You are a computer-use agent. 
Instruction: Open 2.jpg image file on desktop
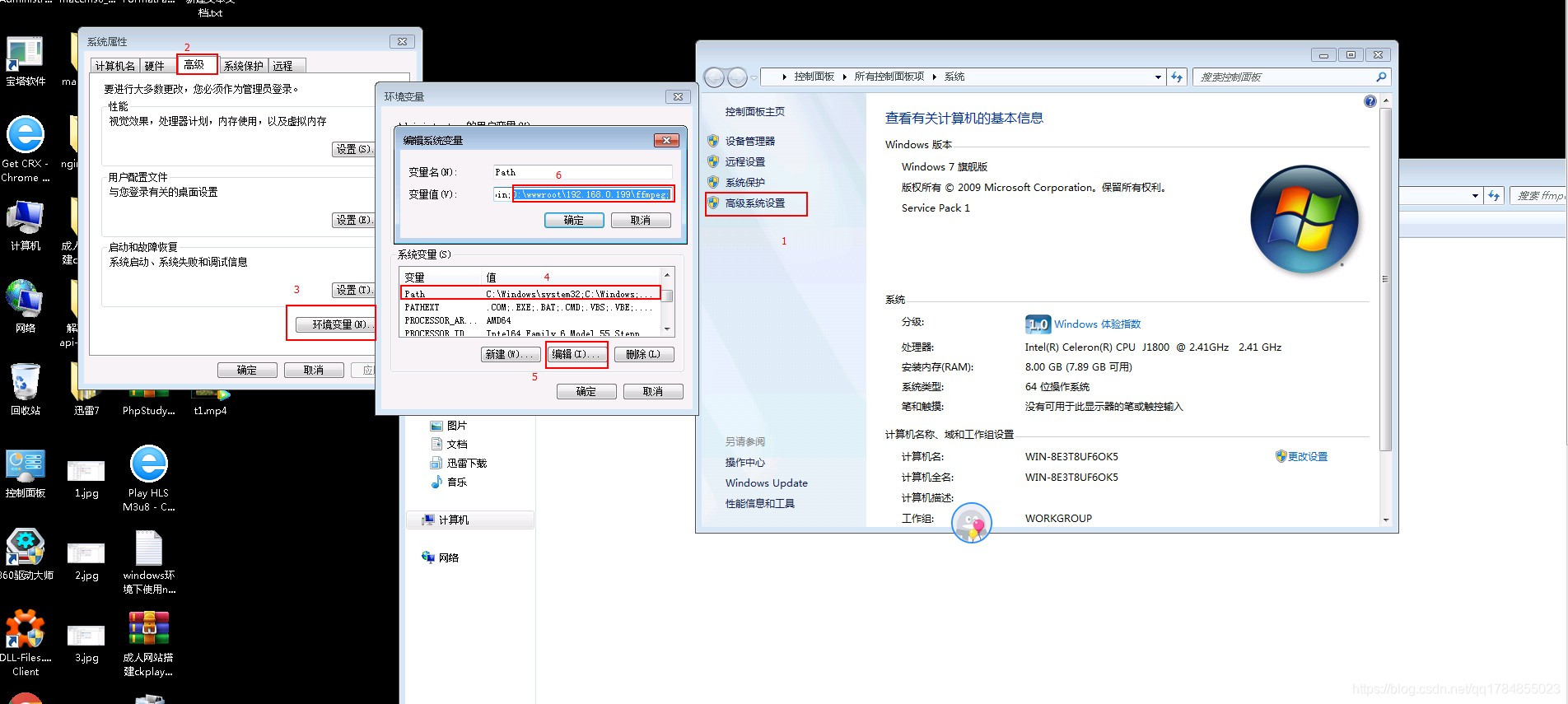pos(86,562)
